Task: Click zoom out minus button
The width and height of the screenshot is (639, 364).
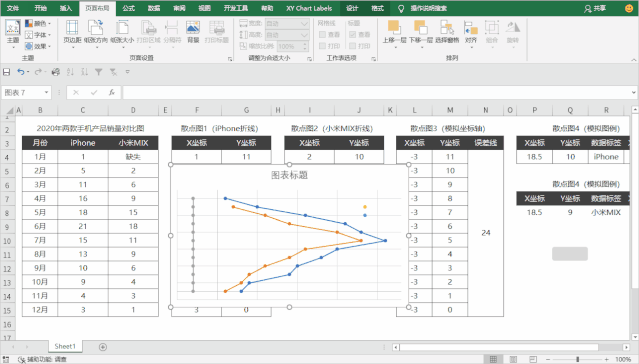Action: [x=547, y=359]
